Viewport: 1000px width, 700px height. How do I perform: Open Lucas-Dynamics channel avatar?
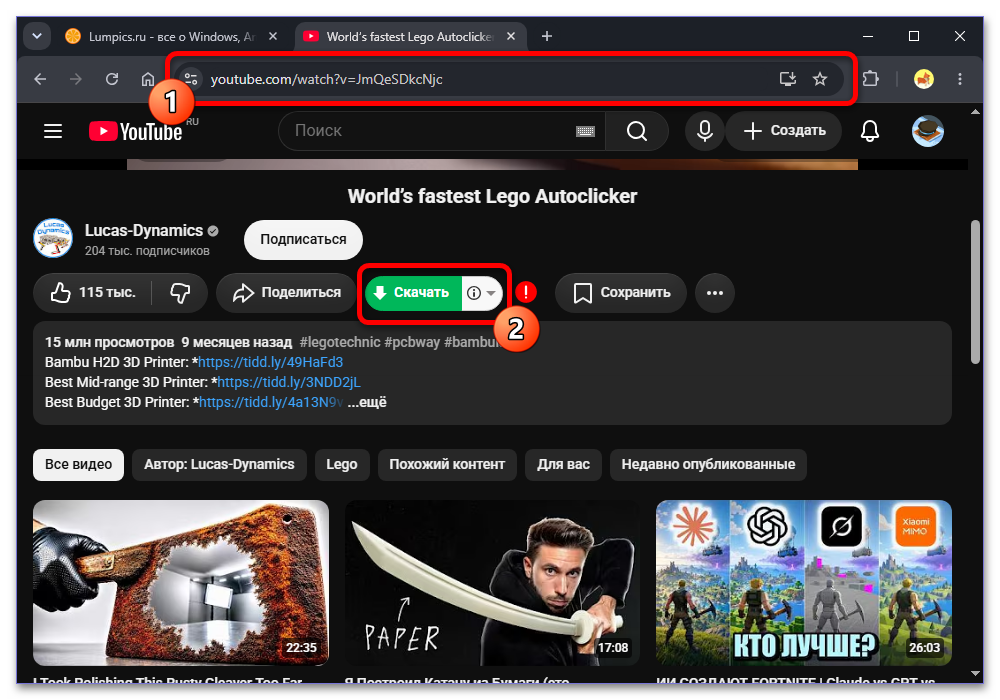pos(53,238)
